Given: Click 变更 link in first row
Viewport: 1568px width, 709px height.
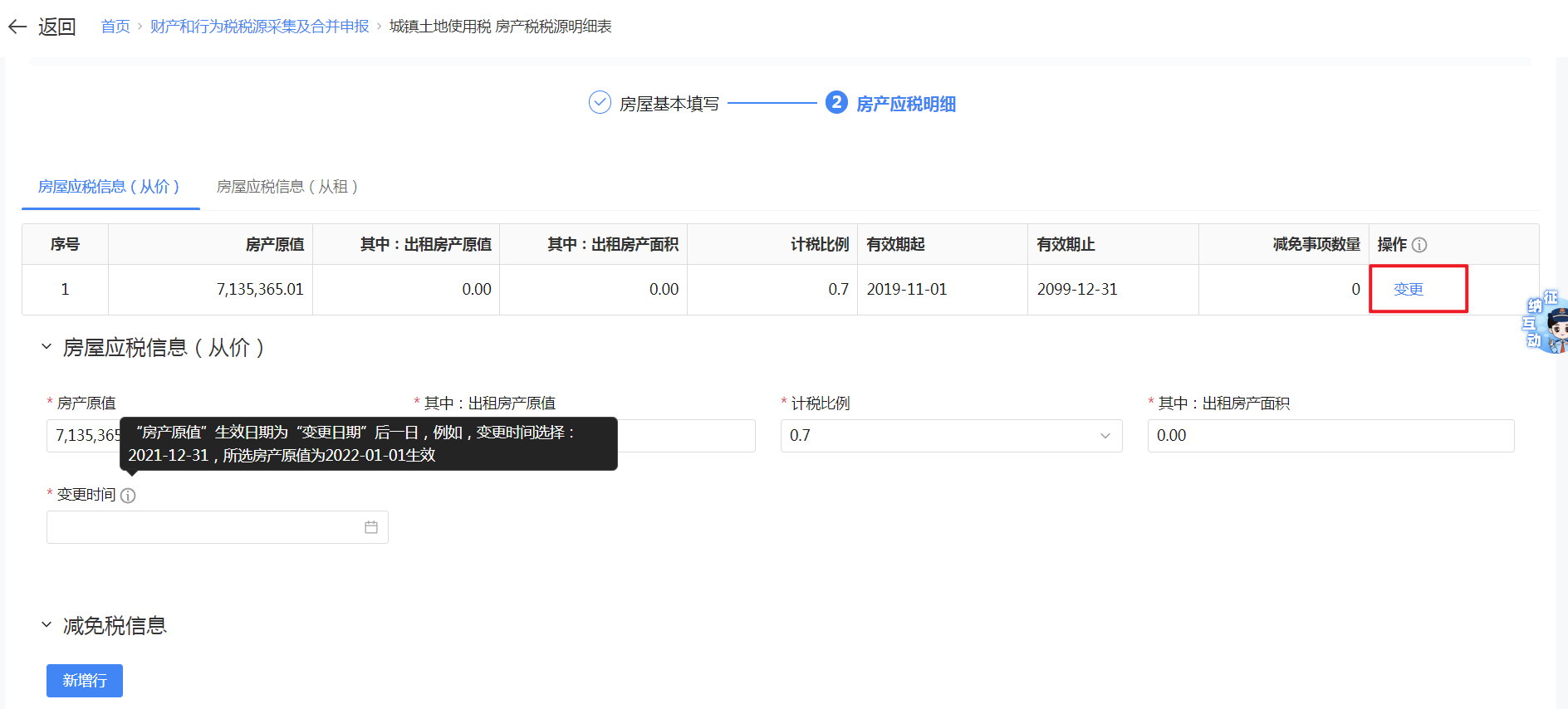Looking at the screenshot, I should pyautogui.click(x=1408, y=289).
